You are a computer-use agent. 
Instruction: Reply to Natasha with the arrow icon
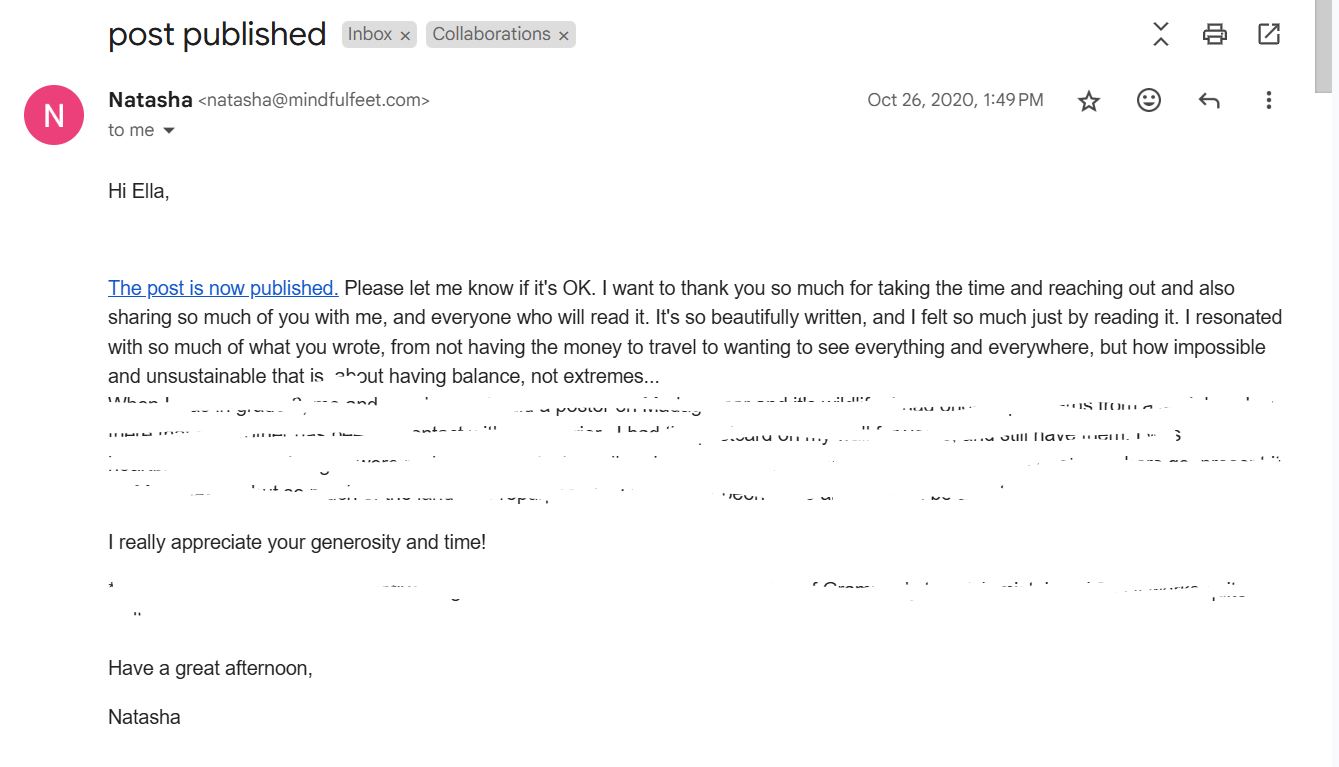click(1209, 100)
